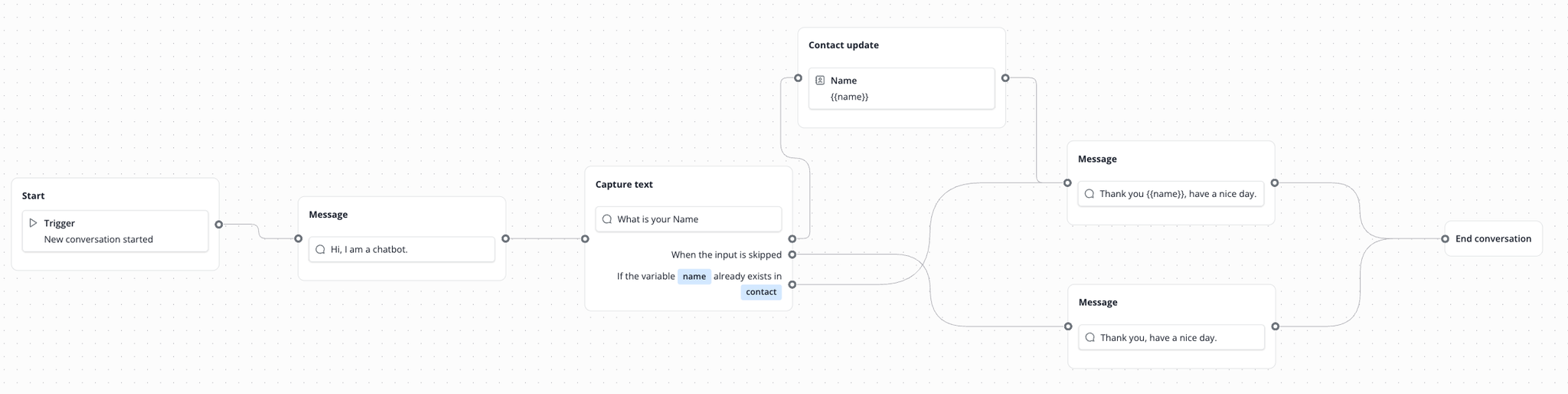Select the Trigger "New conversation started" block
Screen dimensions: 1568x394
(115, 231)
